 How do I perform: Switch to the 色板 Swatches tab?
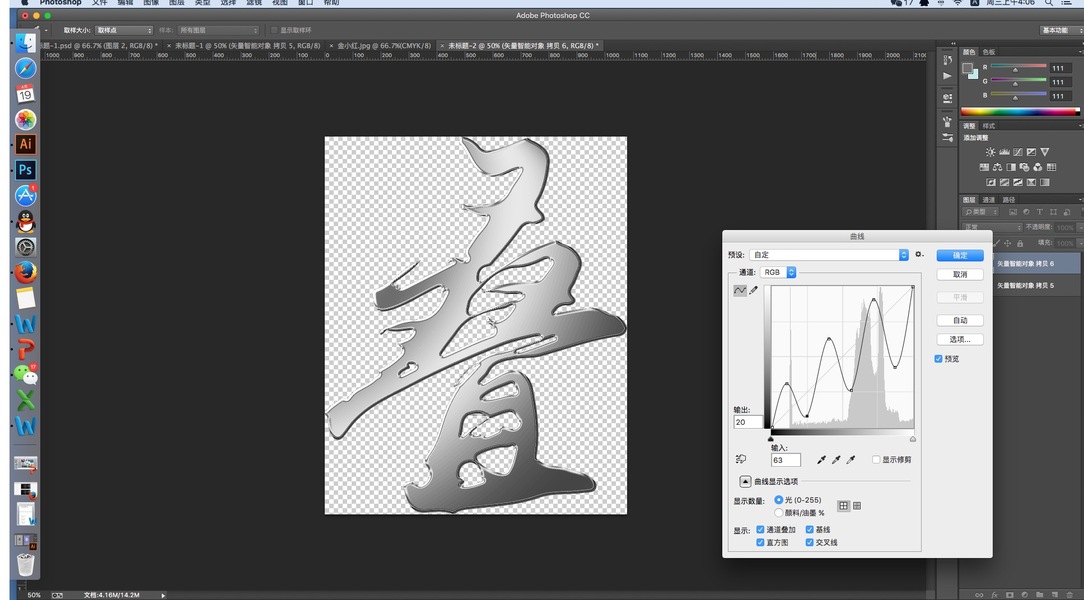pos(989,52)
